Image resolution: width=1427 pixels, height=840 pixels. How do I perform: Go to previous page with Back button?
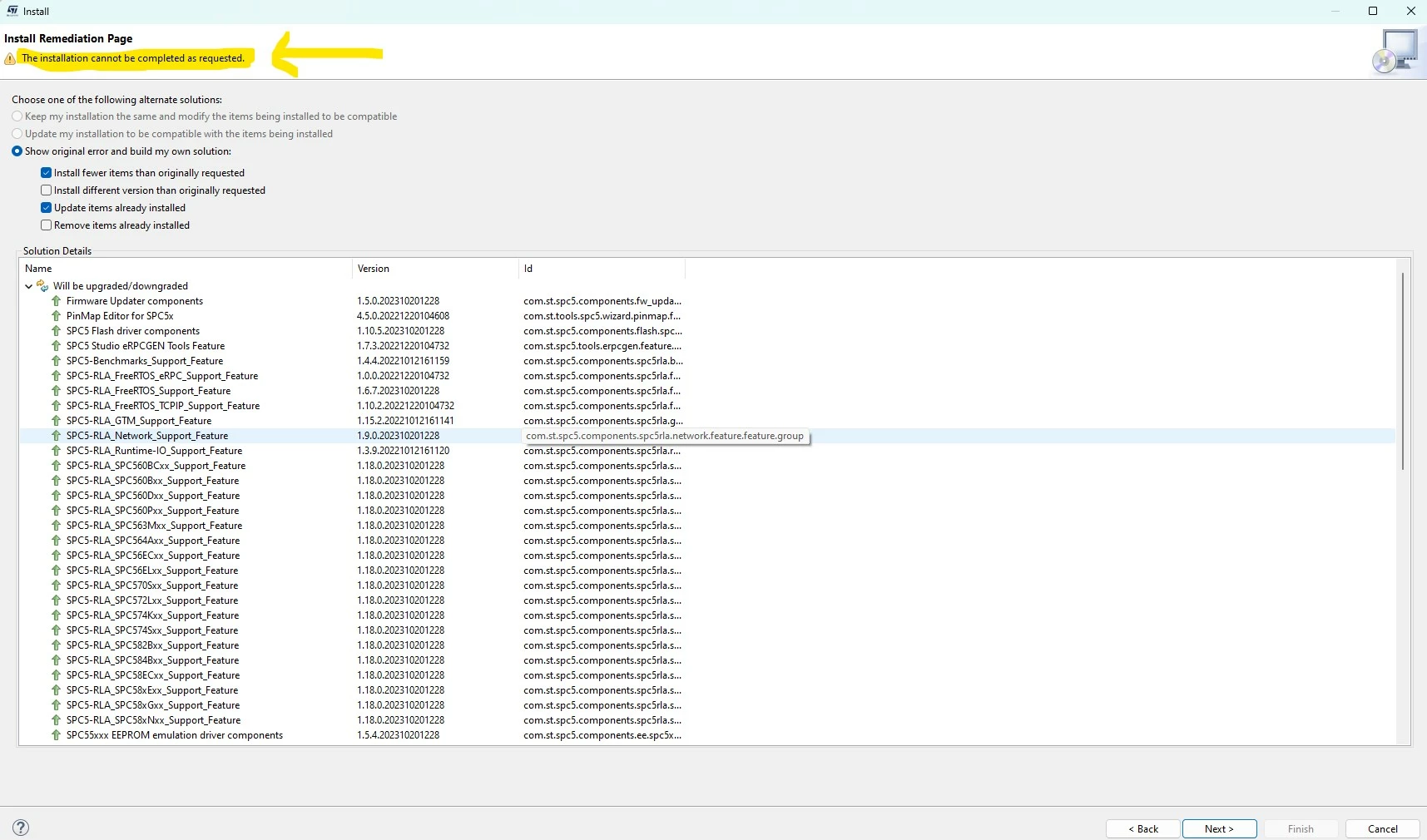pyautogui.click(x=1143, y=829)
